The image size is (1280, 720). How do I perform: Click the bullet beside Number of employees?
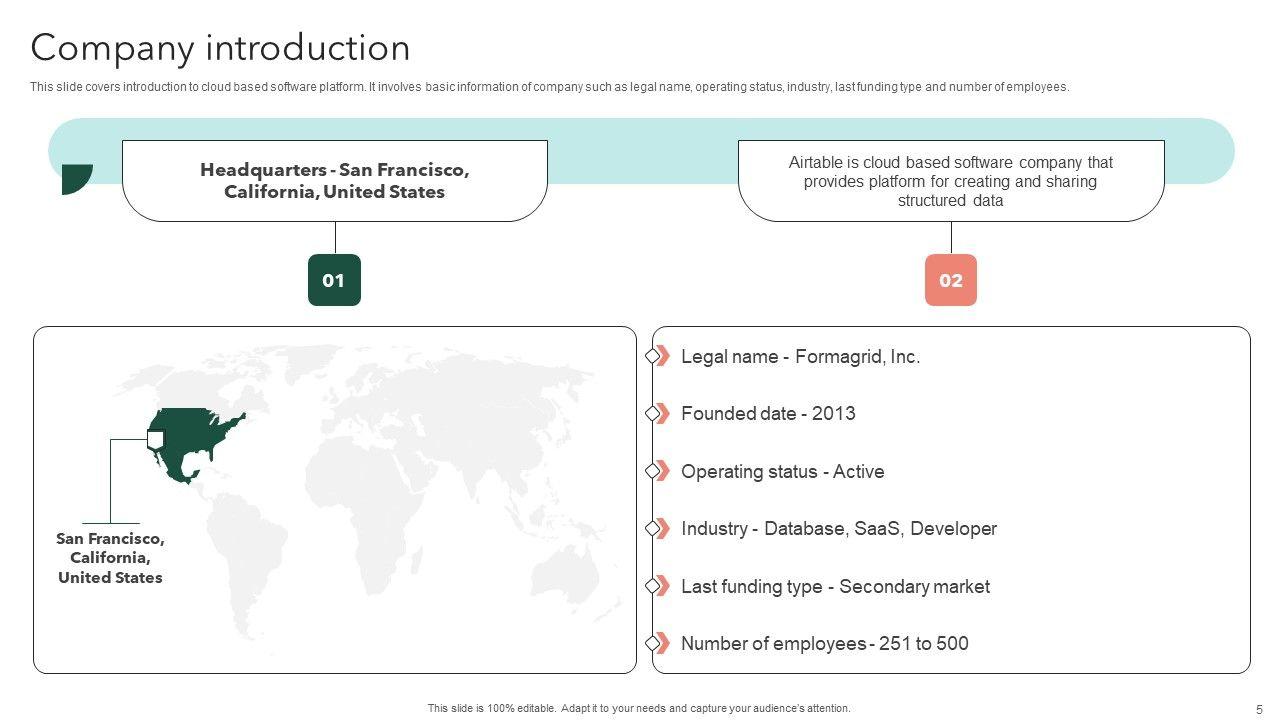point(659,643)
